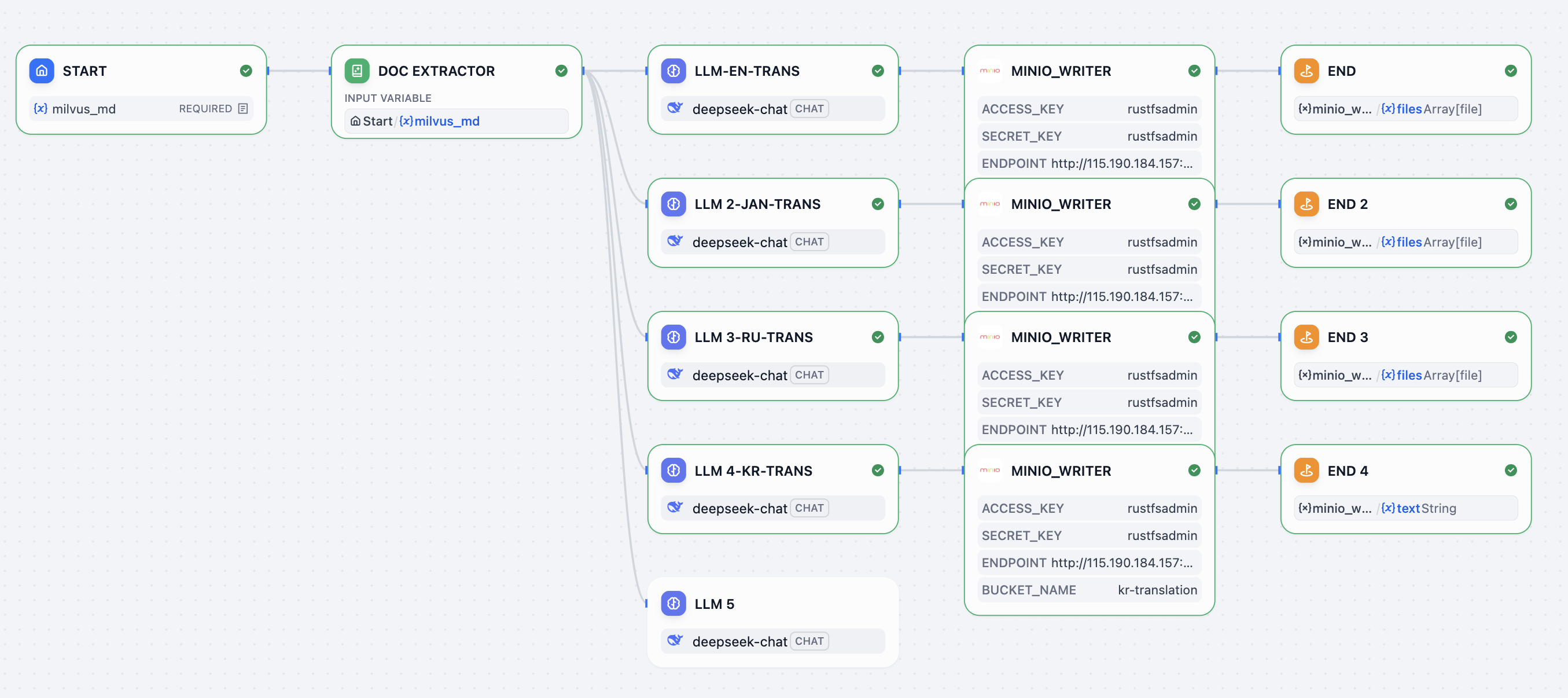This screenshot has height=698, width=1568.
Task: Click the LLM-EN-TRANS node icon
Action: (x=673, y=71)
